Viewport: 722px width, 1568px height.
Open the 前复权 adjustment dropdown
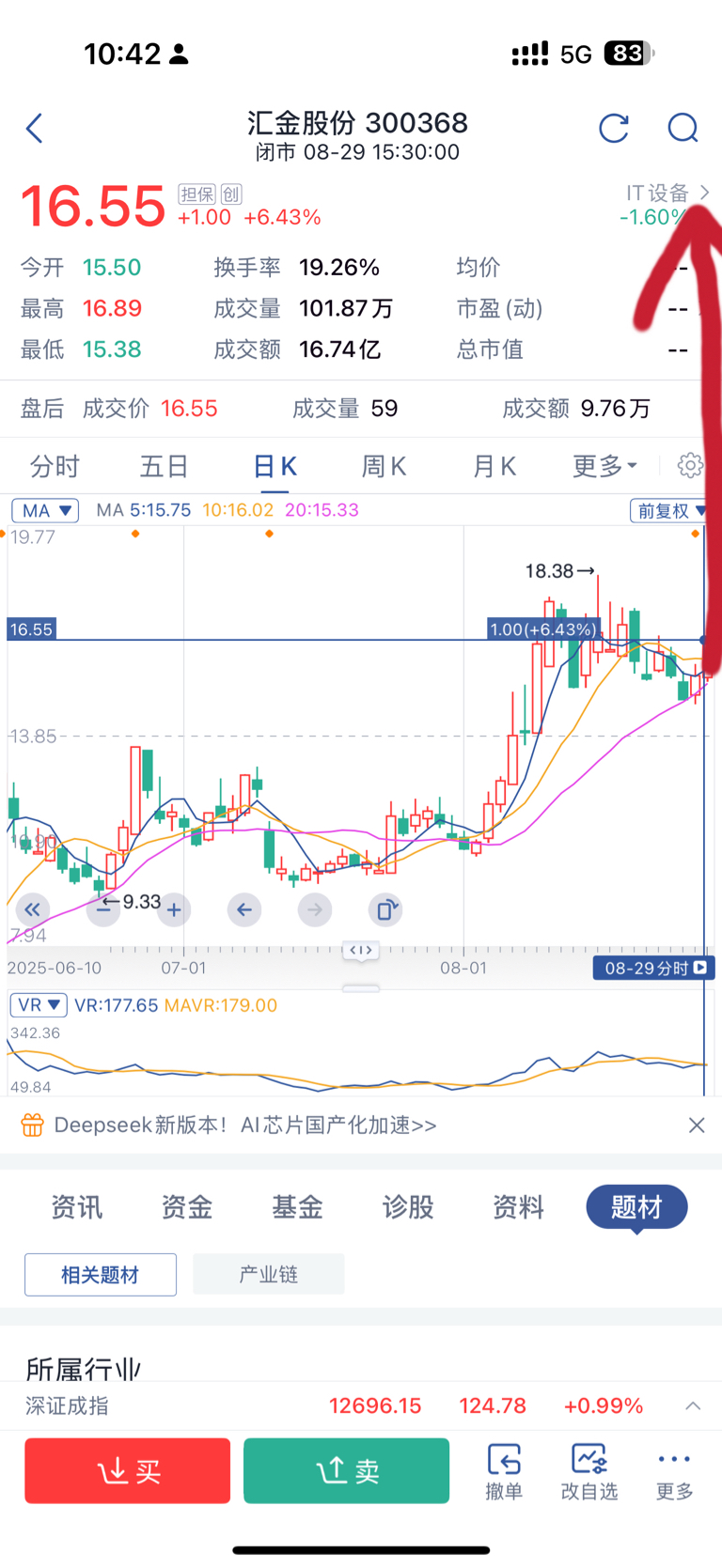(669, 510)
